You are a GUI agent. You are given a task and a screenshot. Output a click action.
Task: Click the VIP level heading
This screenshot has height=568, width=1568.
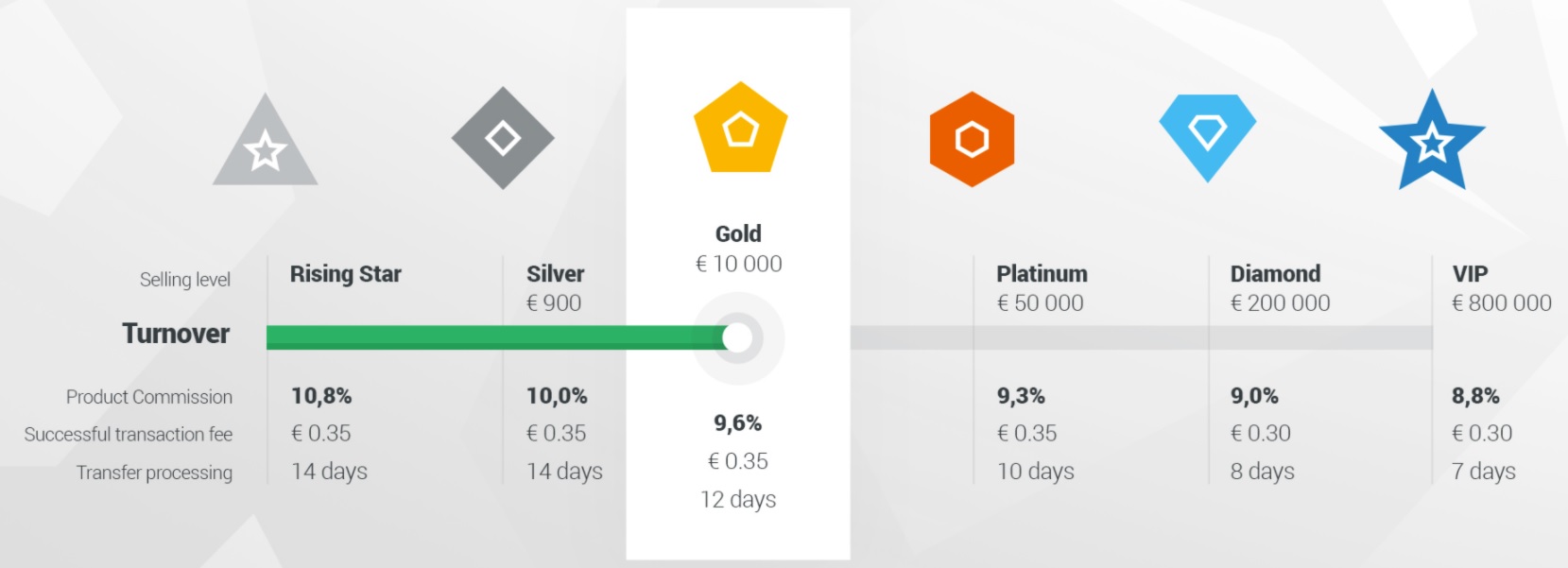pos(1470,274)
